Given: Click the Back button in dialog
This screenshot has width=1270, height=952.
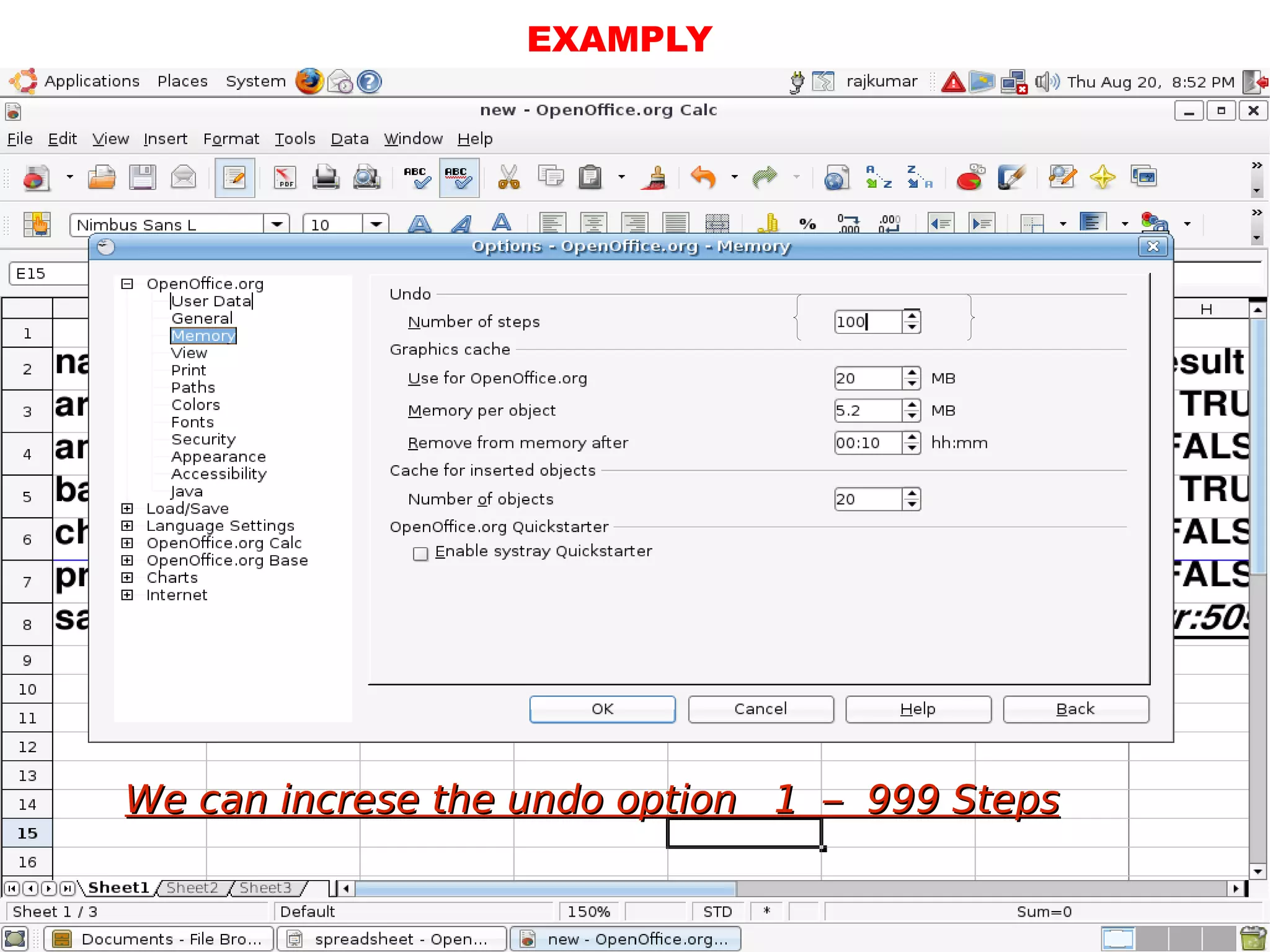Looking at the screenshot, I should click(x=1076, y=709).
